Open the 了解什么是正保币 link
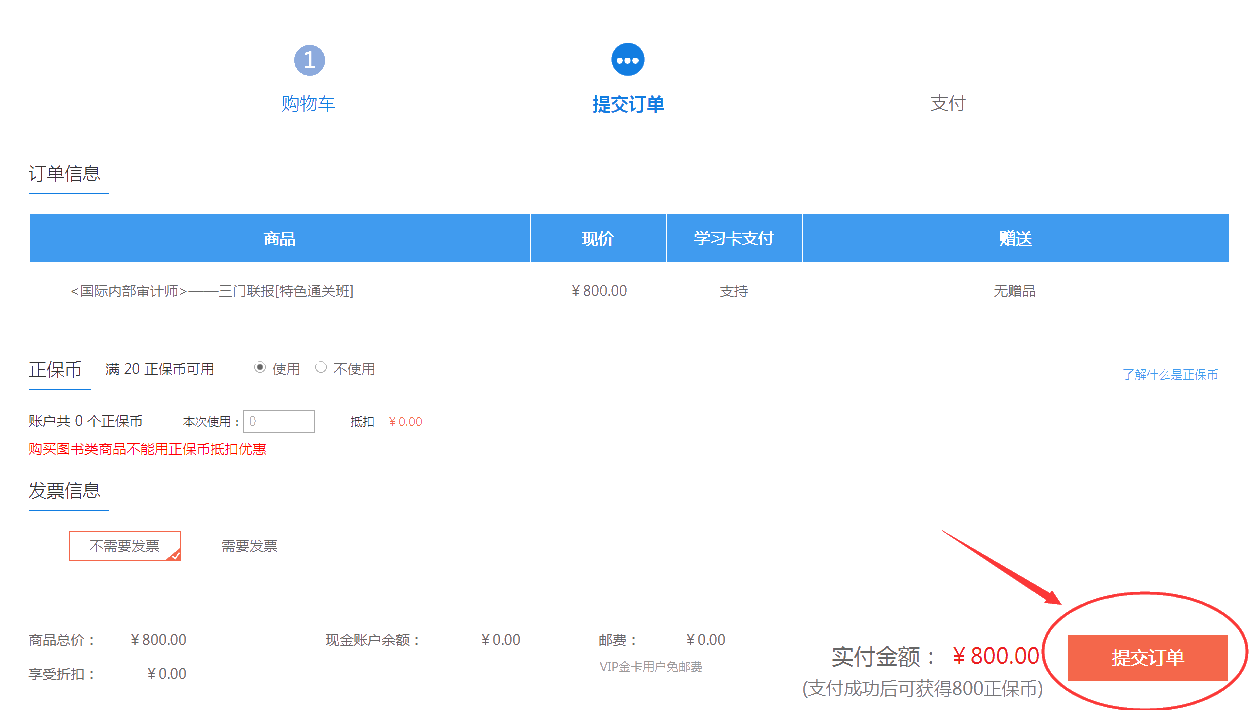The image size is (1255, 710). [1169, 375]
